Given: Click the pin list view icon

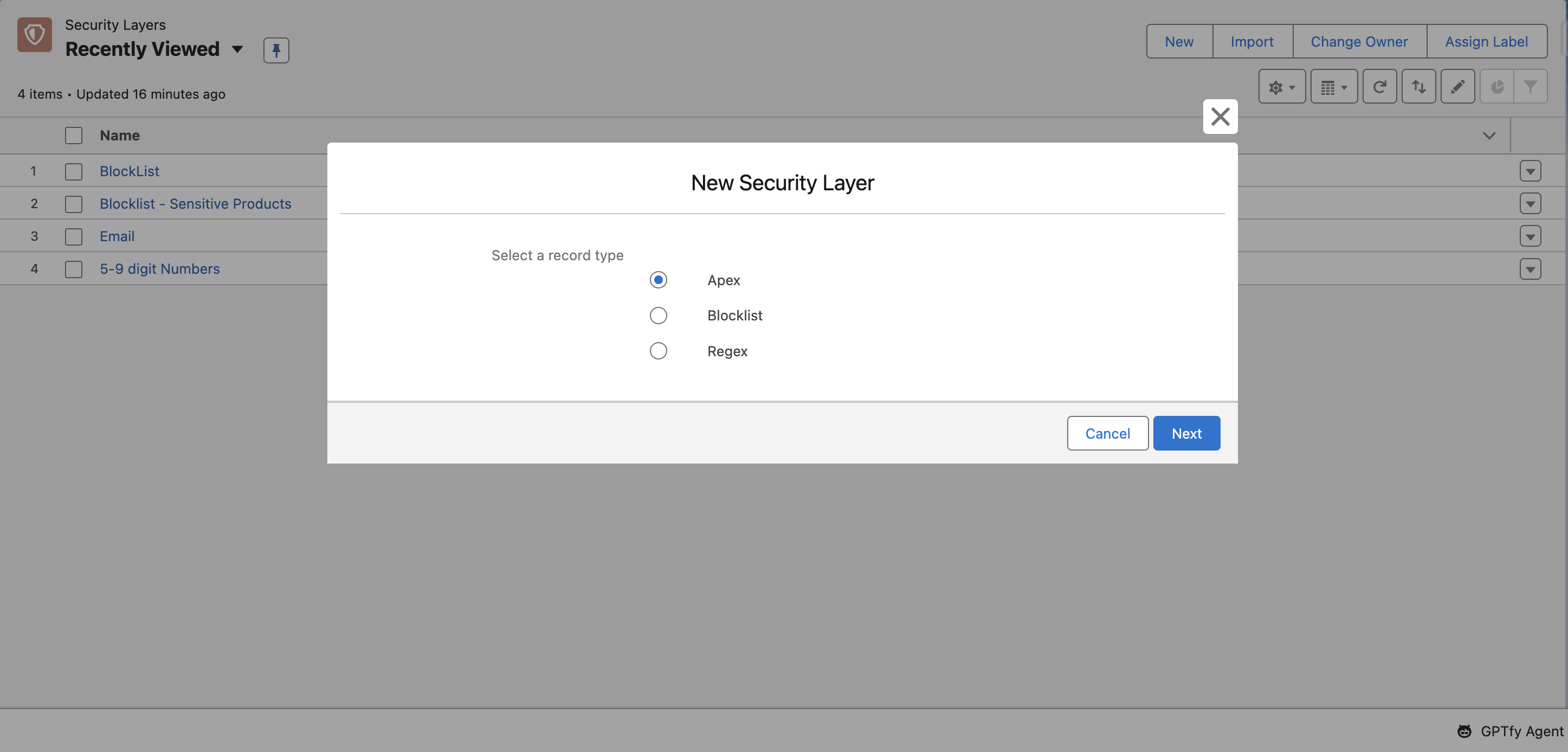Looking at the screenshot, I should pos(276,50).
